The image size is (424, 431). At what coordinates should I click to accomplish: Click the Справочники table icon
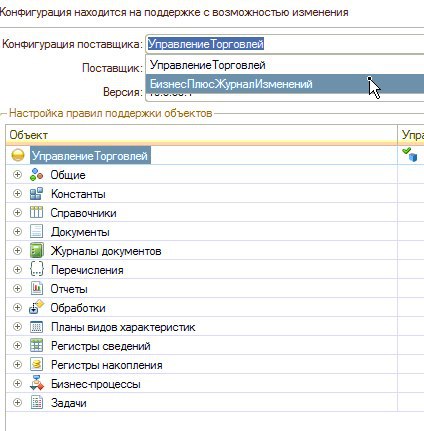pyautogui.click(x=36, y=212)
